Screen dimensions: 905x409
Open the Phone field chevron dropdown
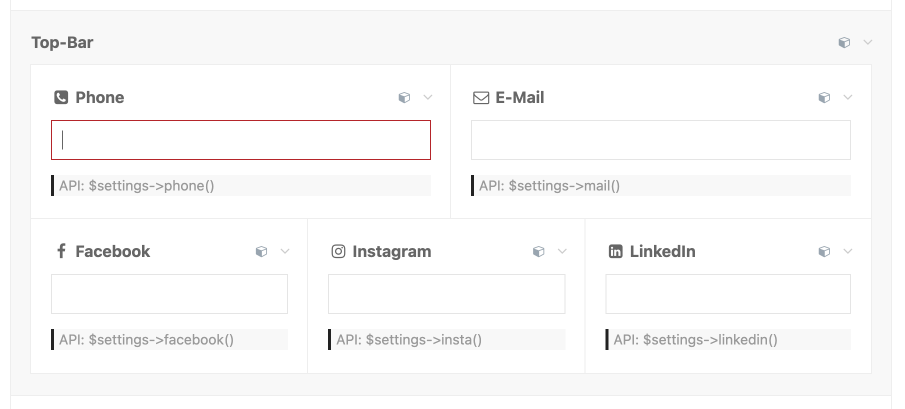pos(428,98)
